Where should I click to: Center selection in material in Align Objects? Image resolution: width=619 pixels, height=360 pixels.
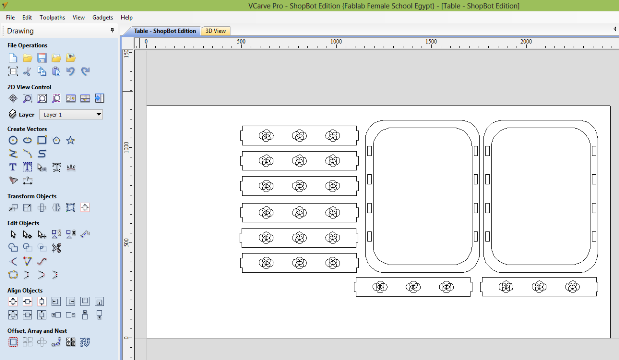pyautogui.click(x=13, y=302)
